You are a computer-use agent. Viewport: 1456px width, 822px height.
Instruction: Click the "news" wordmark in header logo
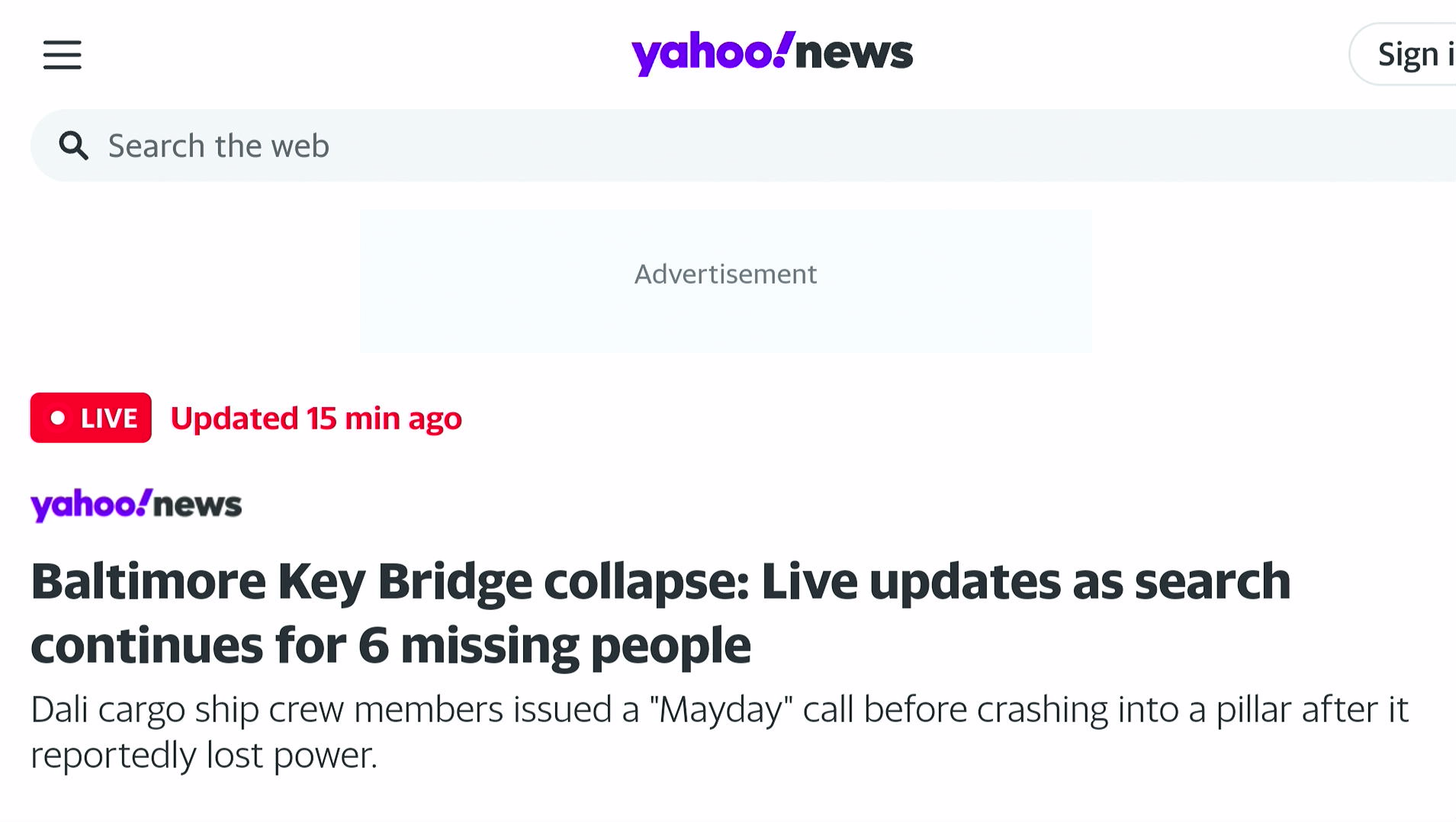pos(853,53)
